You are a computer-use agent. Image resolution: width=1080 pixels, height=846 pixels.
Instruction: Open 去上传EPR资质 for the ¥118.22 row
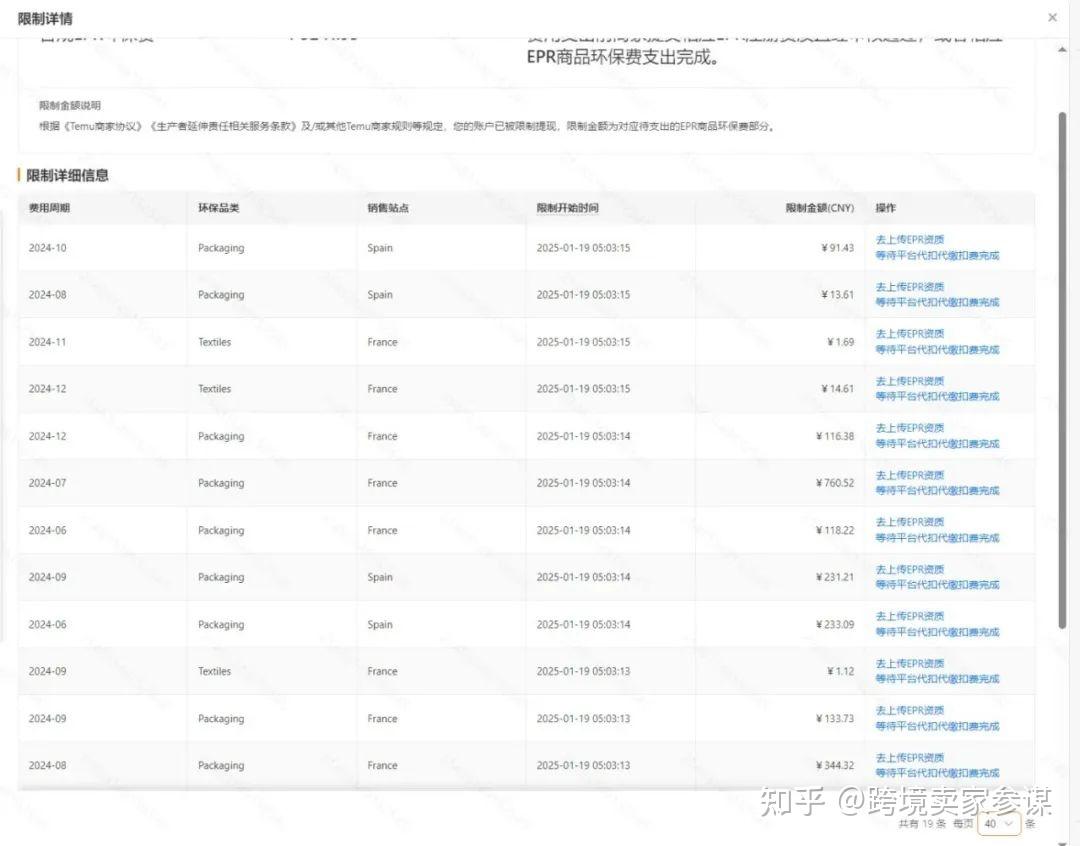909,522
